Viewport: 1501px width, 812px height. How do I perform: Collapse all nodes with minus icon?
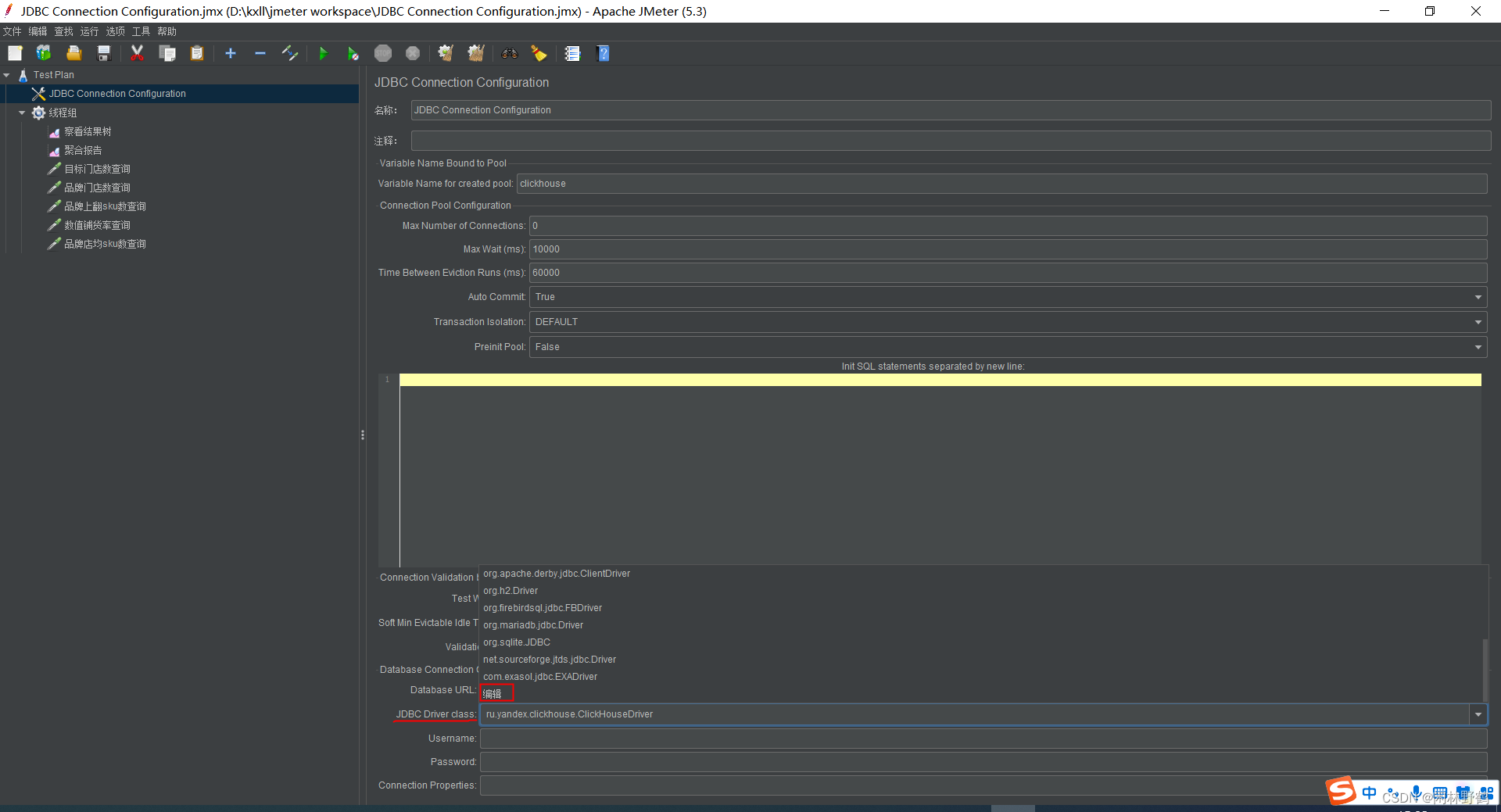point(260,53)
